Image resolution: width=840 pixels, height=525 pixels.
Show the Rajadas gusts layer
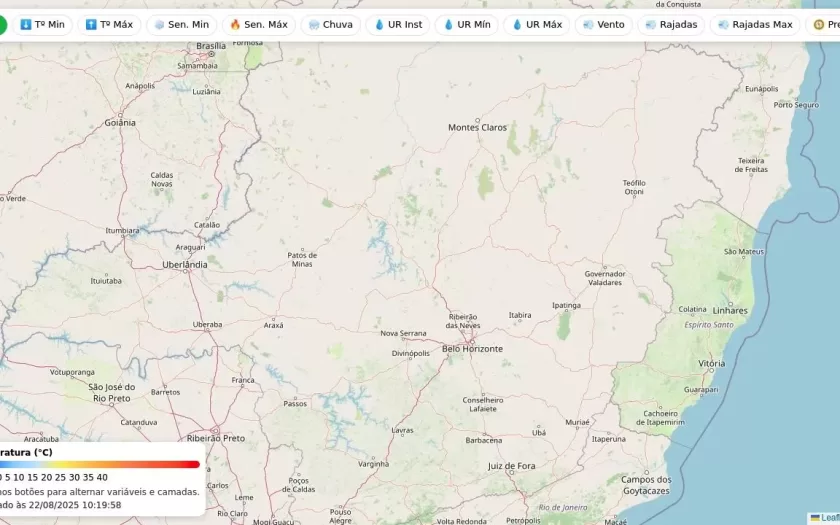coord(671,25)
